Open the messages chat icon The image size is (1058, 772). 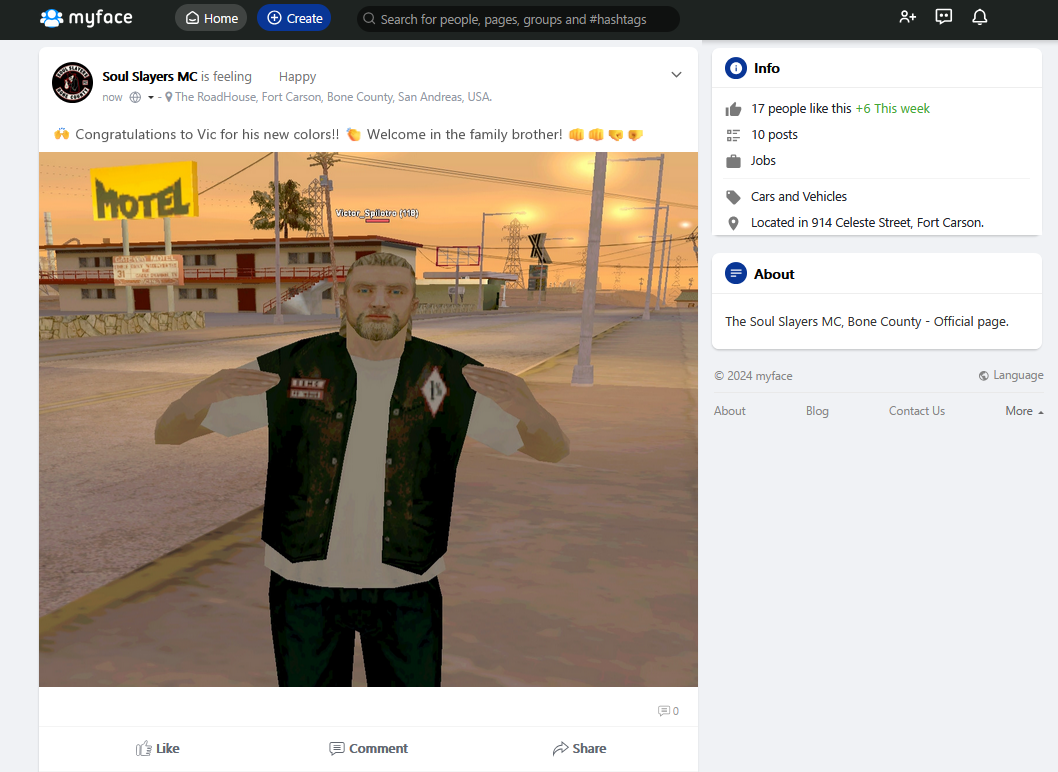(x=943, y=17)
